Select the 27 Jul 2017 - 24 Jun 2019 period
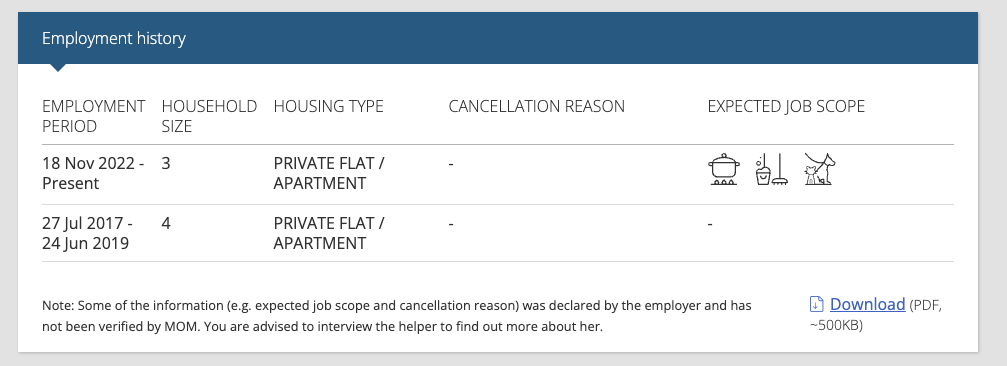The height and width of the screenshot is (366, 1007). click(87, 234)
